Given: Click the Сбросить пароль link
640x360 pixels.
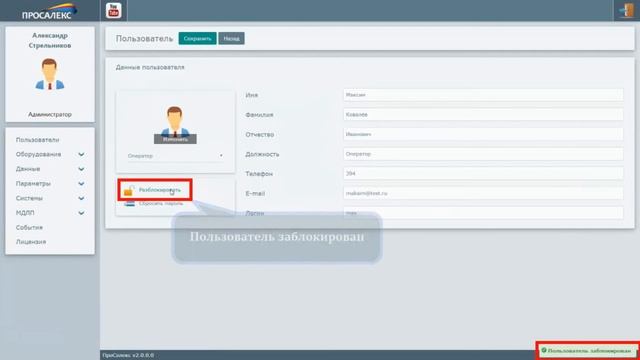Looking at the screenshot, I should click(x=161, y=203).
